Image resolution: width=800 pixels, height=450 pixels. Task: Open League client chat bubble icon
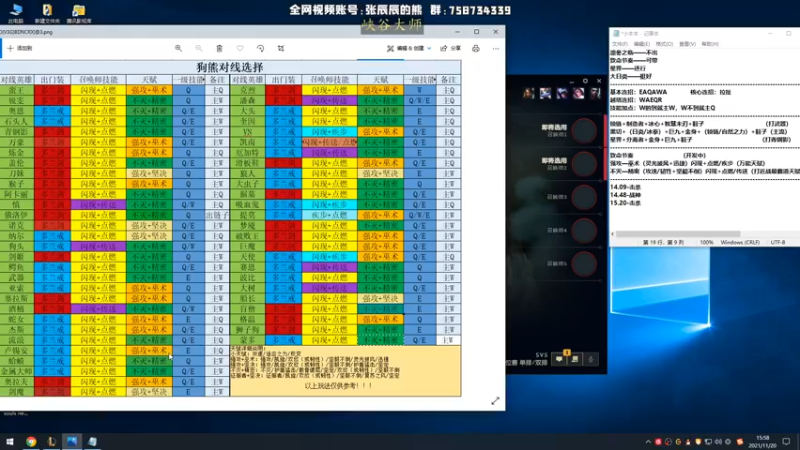tap(559, 359)
